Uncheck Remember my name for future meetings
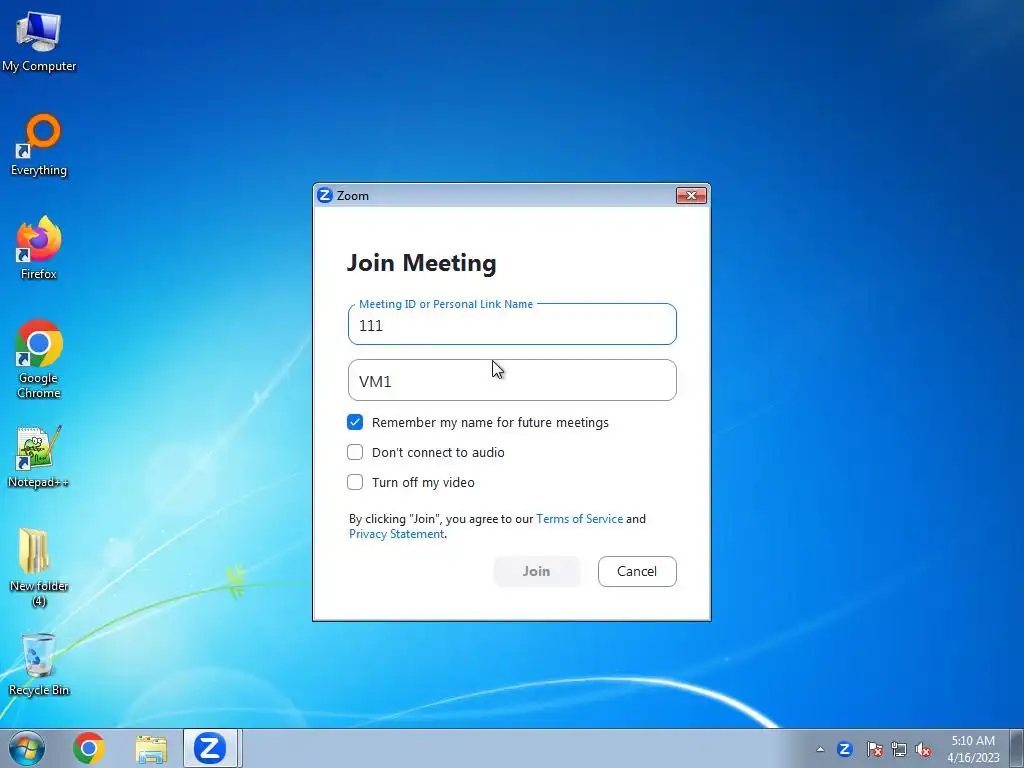This screenshot has height=768, width=1024. click(355, 423)
